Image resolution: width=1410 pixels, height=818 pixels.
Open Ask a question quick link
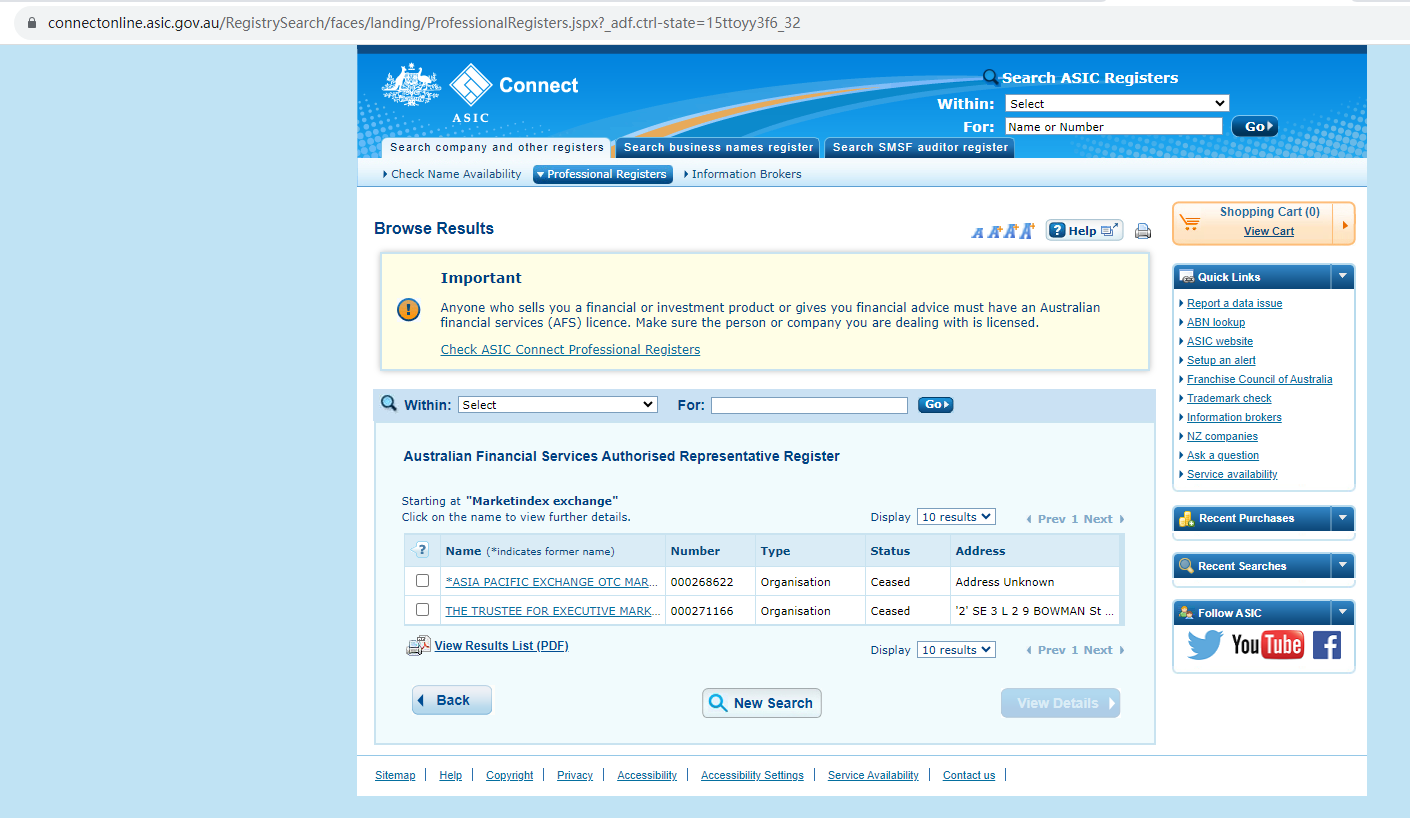pyautogui.click(x=1223, y=455)
